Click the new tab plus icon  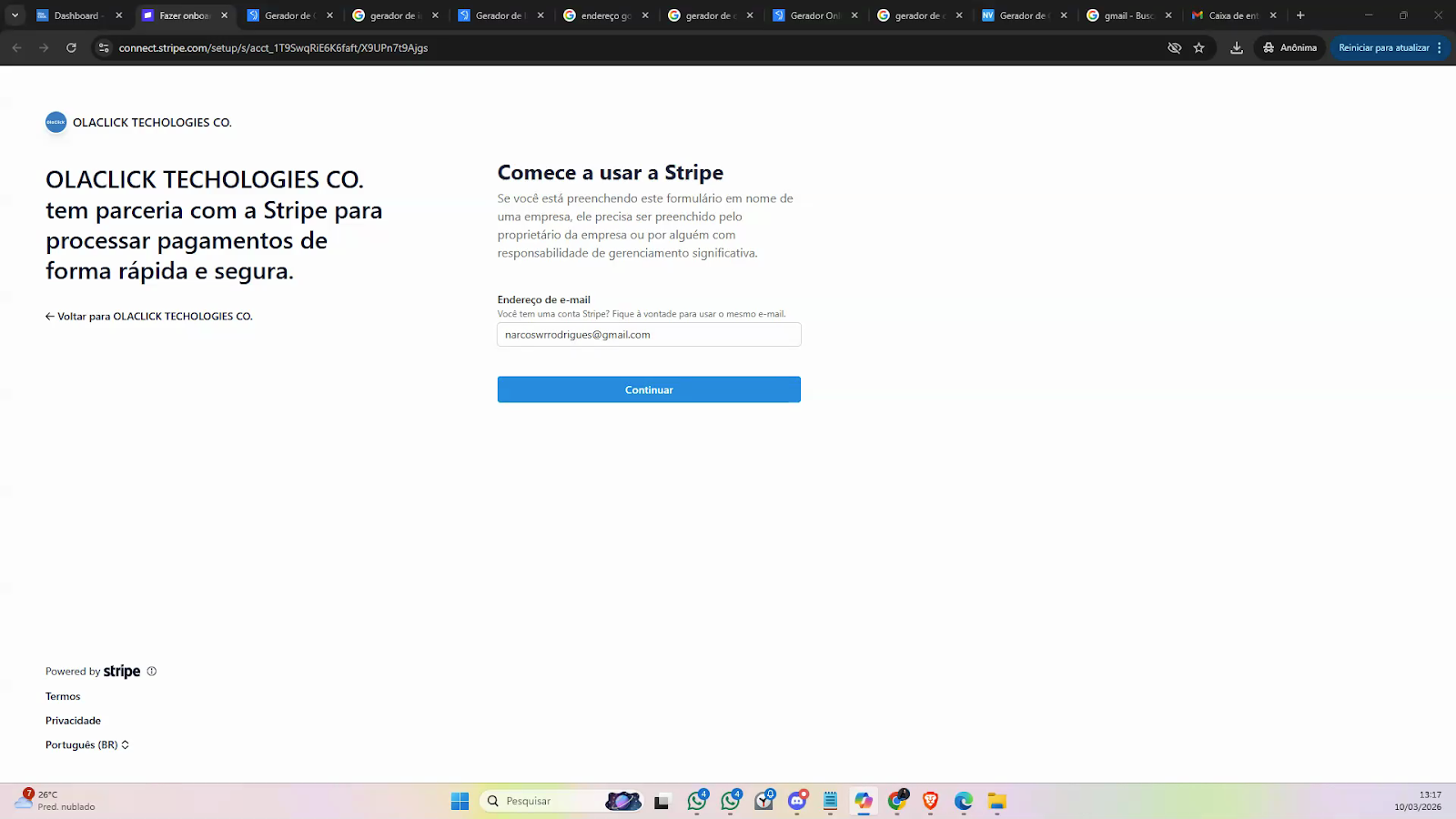(1300, 15)
